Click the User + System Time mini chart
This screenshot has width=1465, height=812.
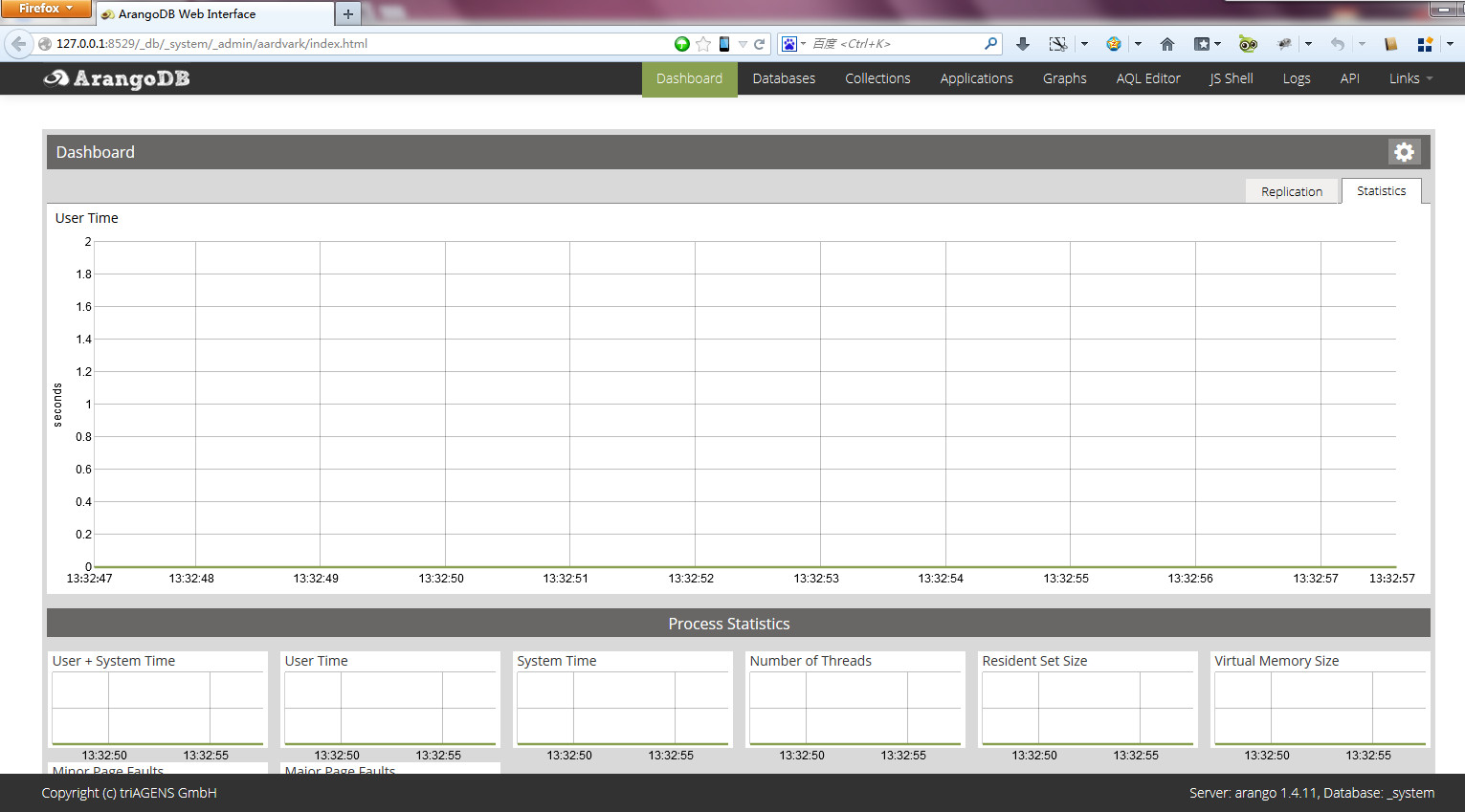158,708
